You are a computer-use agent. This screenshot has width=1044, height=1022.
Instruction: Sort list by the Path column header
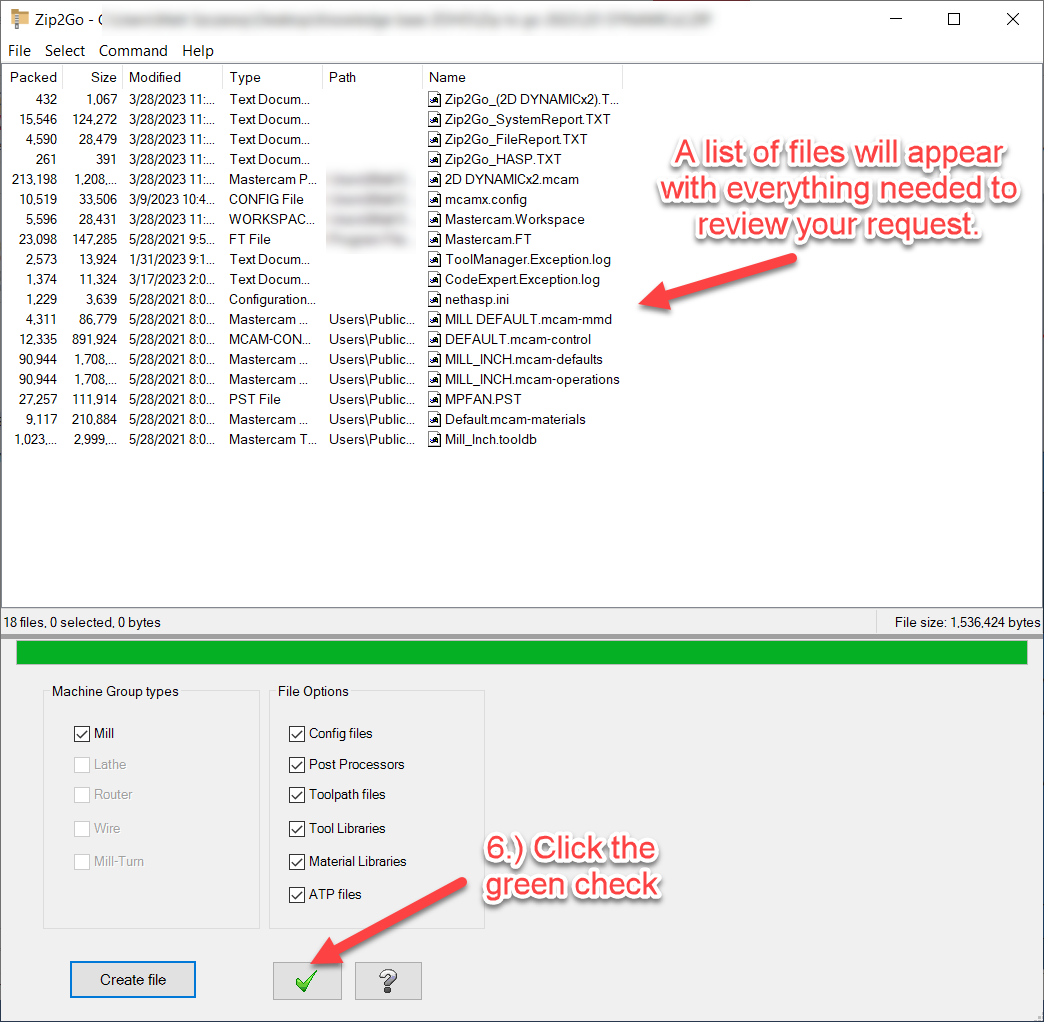(x=372, y=77)
